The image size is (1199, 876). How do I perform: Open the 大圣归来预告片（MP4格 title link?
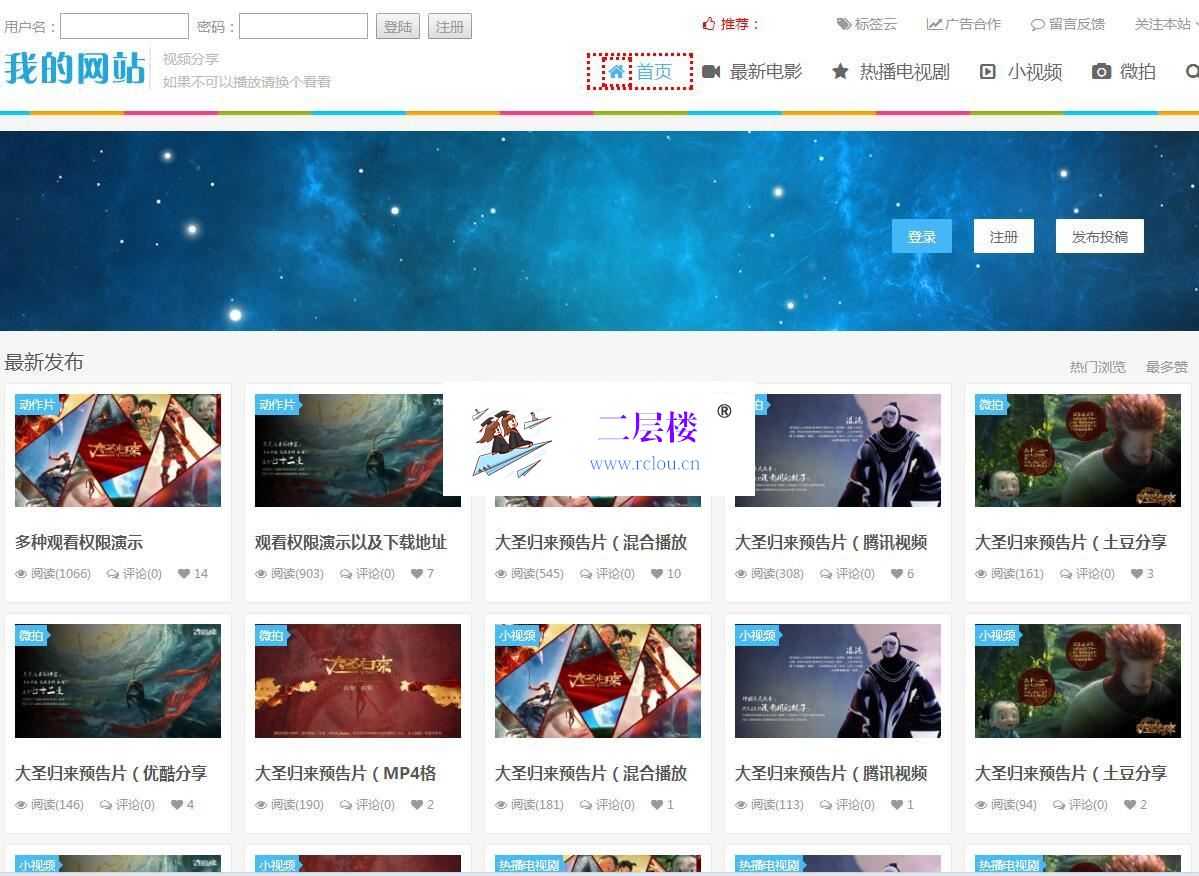[346, 774]
